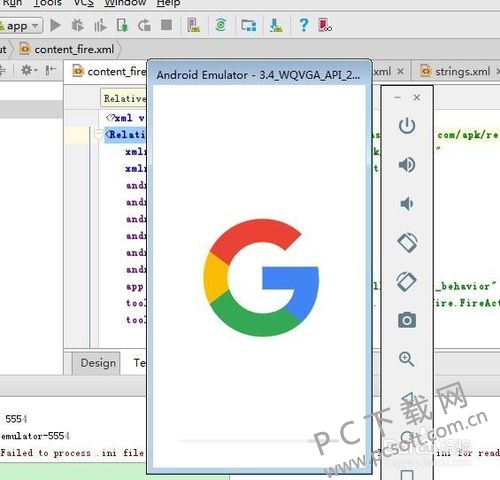
Task: Lower volume in the emulator side panel
Action: (x=407, y=203)
